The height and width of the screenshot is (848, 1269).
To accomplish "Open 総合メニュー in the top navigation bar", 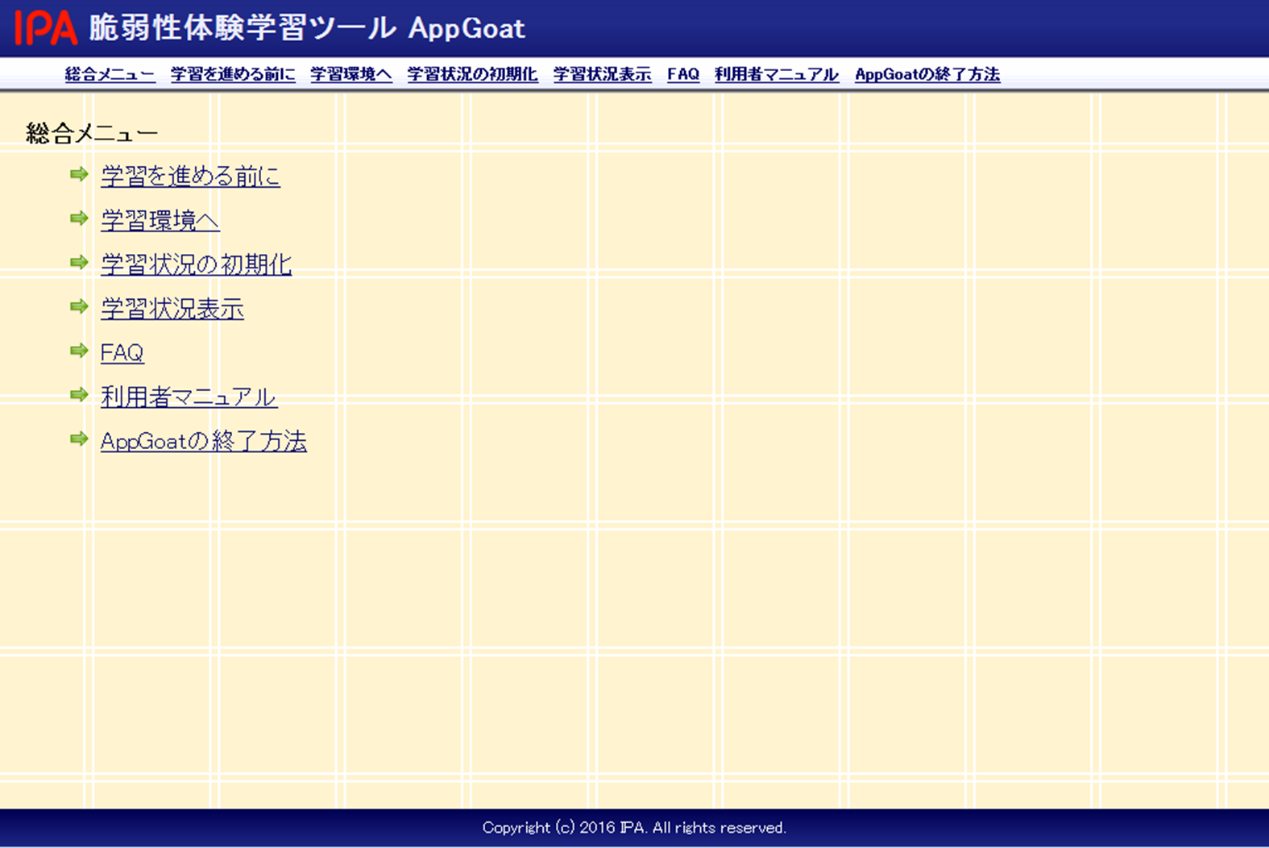I will (110, 75).
